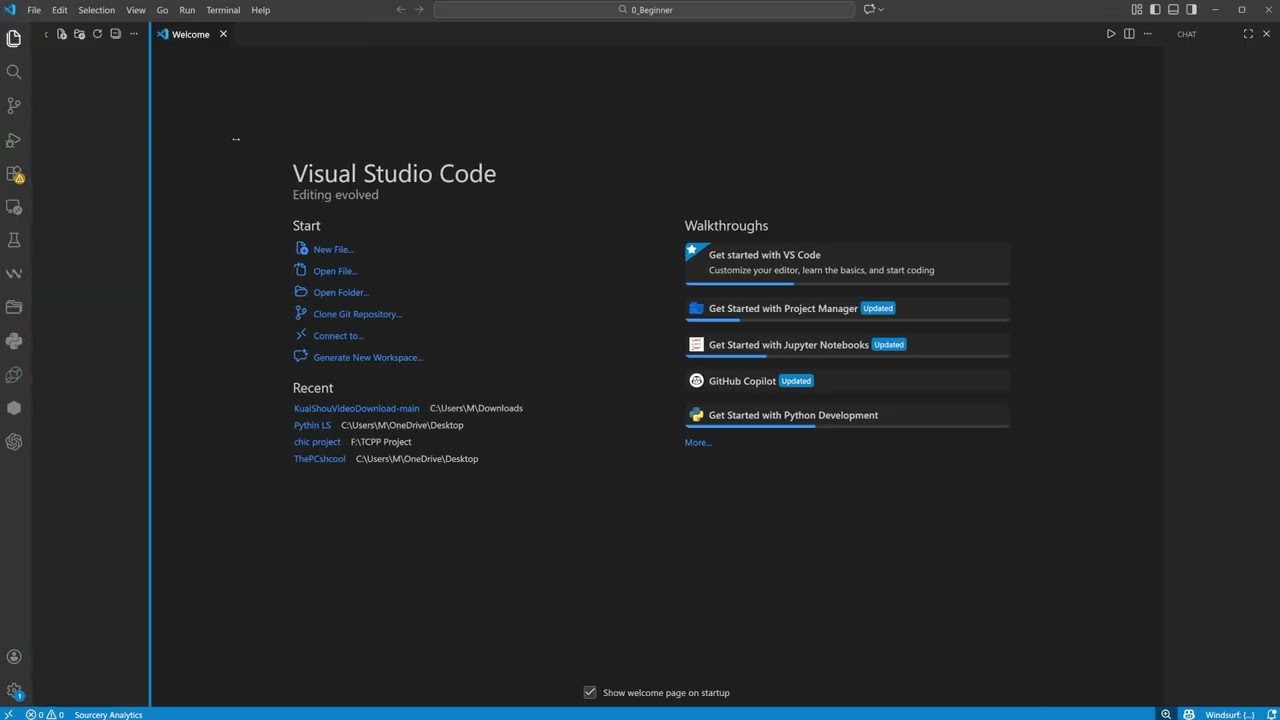The width and height of the screenshot is (1280, 720).
Task: Open the Go menu
Action: point(162,10)
